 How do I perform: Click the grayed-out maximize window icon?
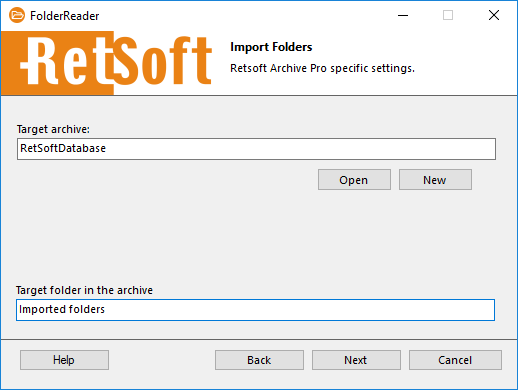click(x=448, y=15)
